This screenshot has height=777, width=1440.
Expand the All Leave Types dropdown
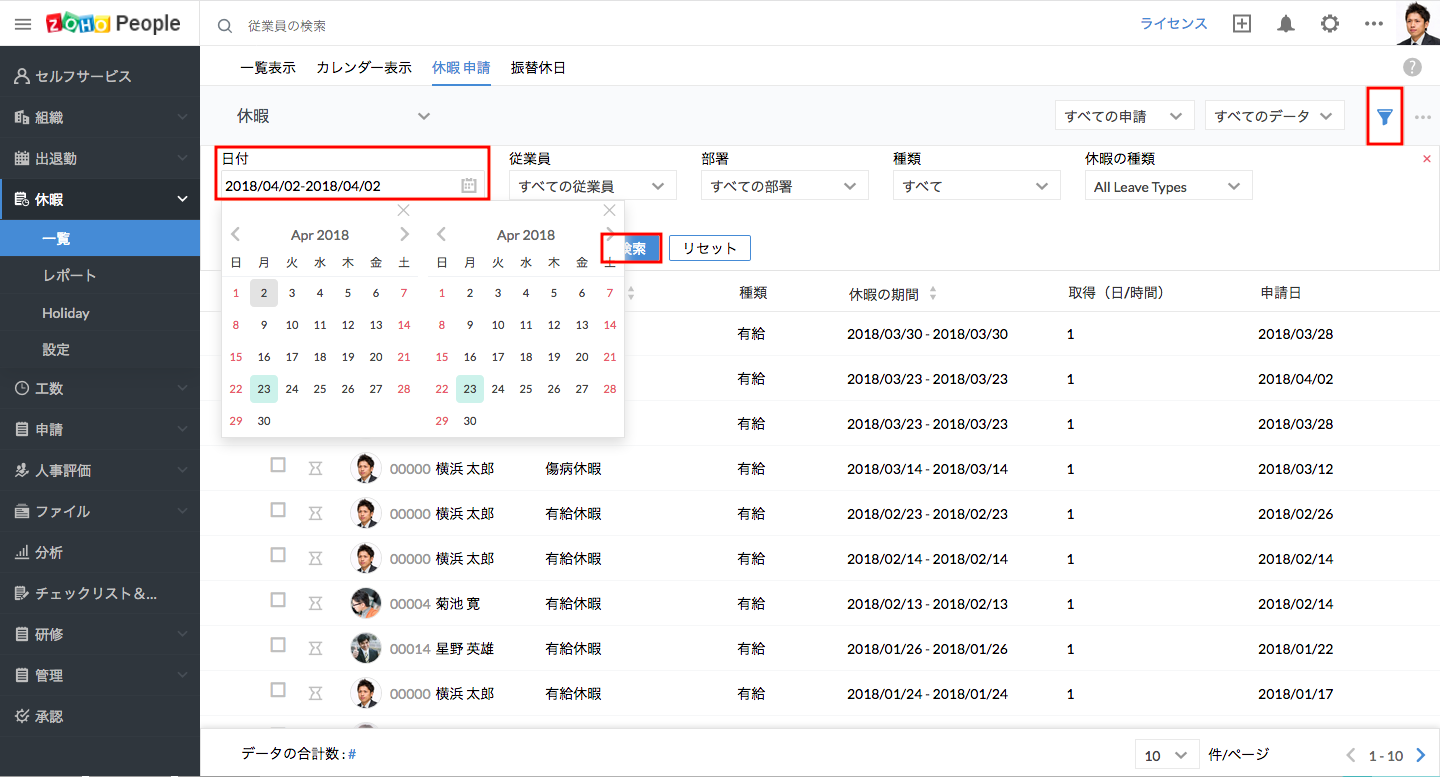click(x=1167, y=186)
